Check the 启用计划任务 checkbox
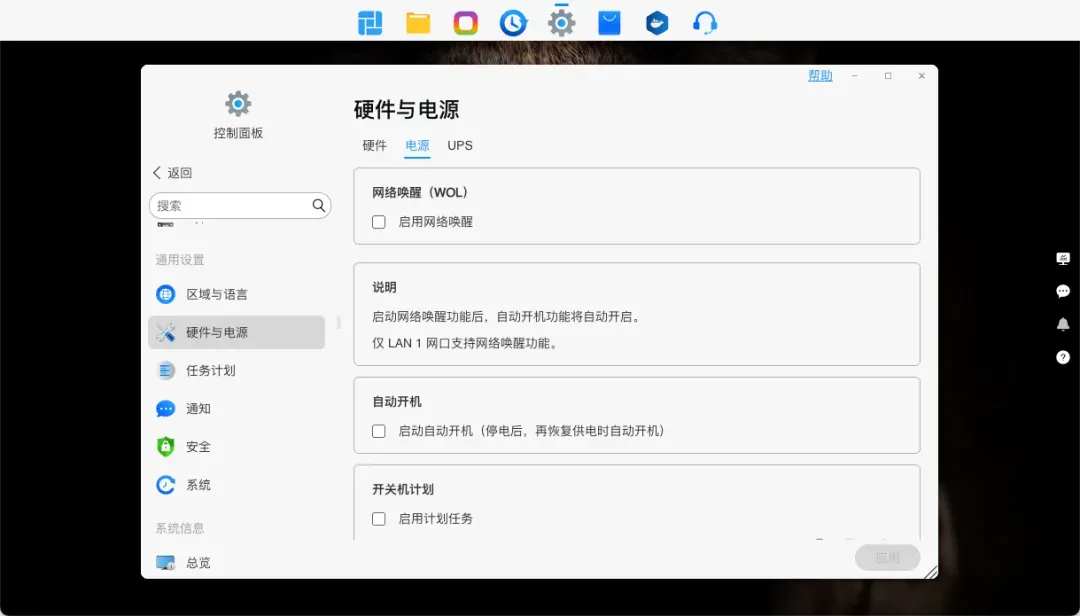 379,519
